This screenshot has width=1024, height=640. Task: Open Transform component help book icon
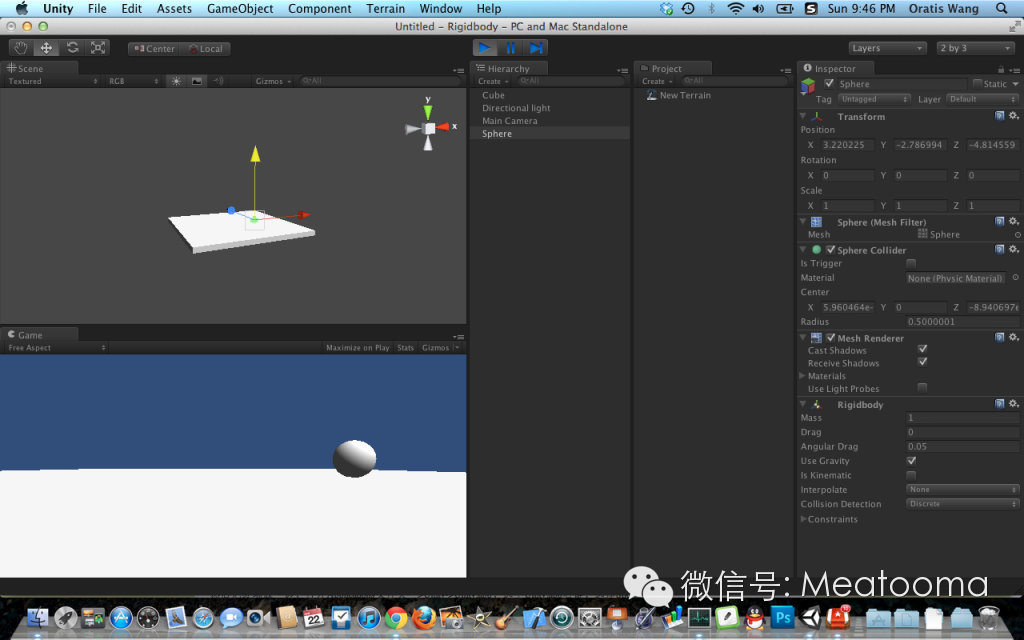point(999,116)
